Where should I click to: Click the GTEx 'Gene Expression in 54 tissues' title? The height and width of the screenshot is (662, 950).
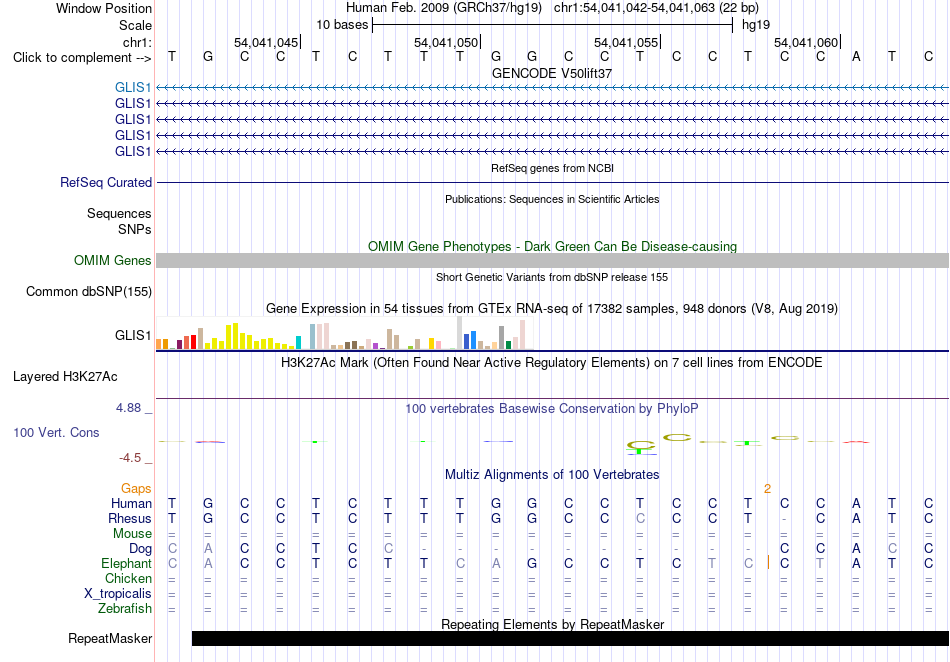pyautogui.click(x=552, y=309)
